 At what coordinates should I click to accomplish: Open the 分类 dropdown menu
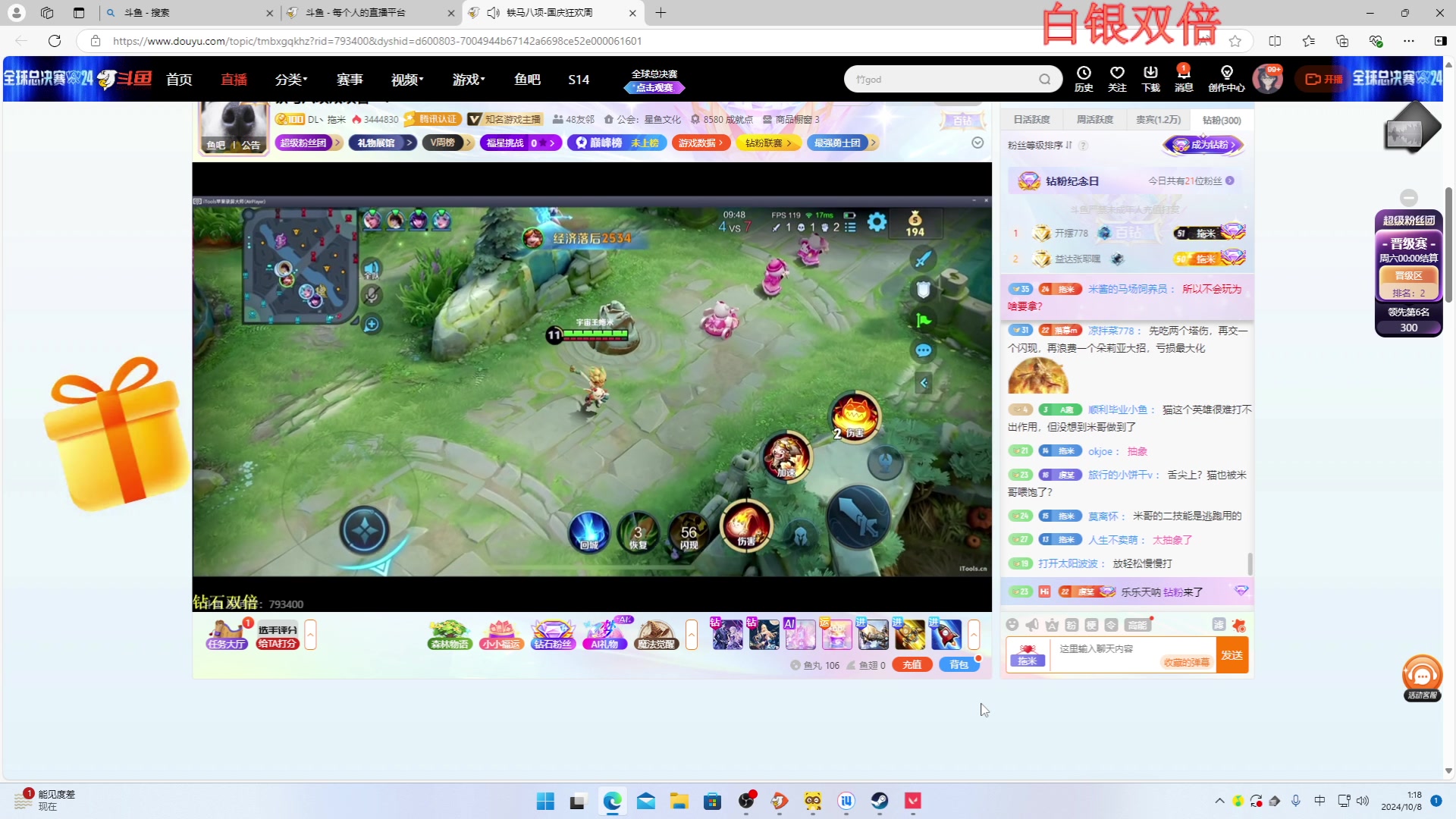pos(291,79)
